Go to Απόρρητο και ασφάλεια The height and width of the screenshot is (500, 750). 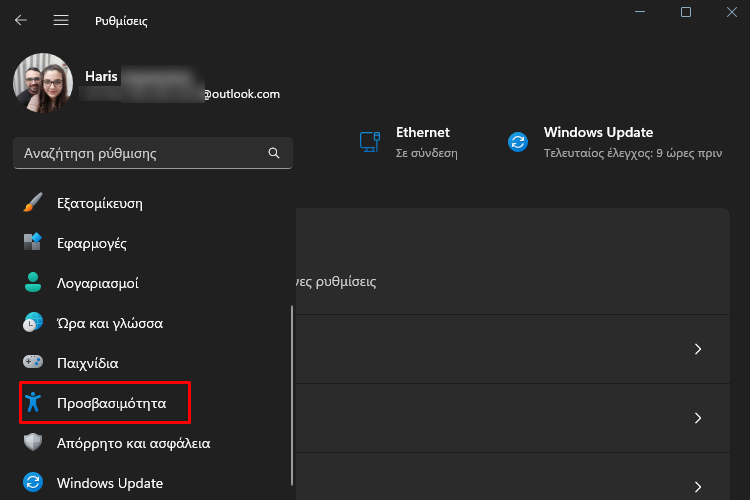pyautogui.click(x=133, y=443)
